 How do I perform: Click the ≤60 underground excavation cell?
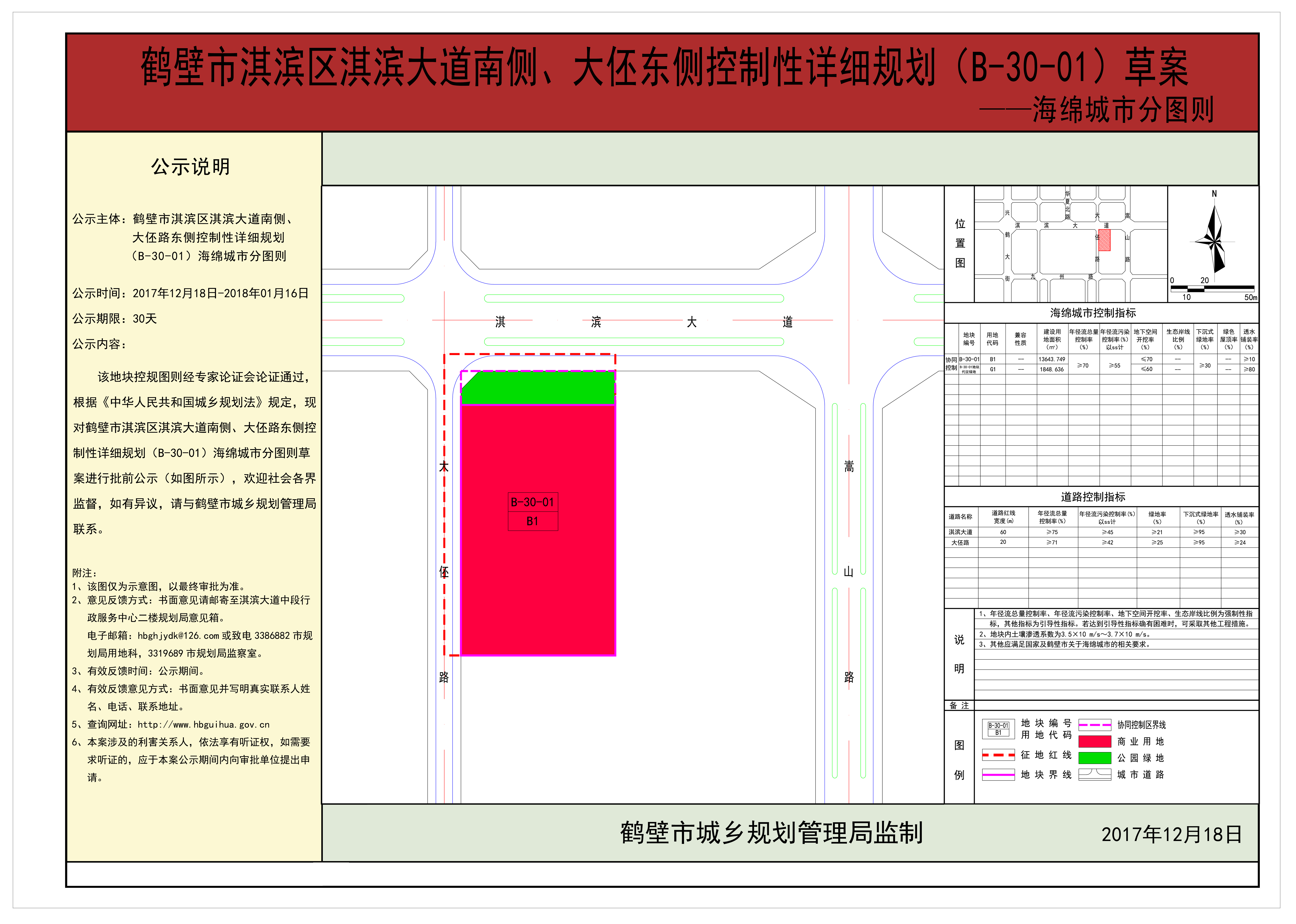1146,369
